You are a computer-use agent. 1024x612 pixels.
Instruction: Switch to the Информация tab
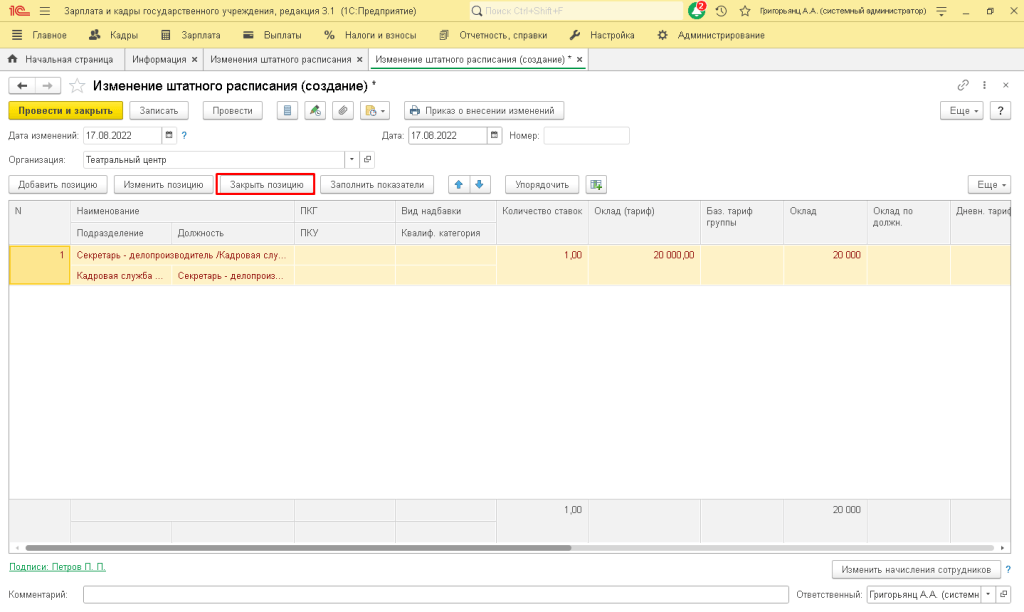[x=160, y=60]
